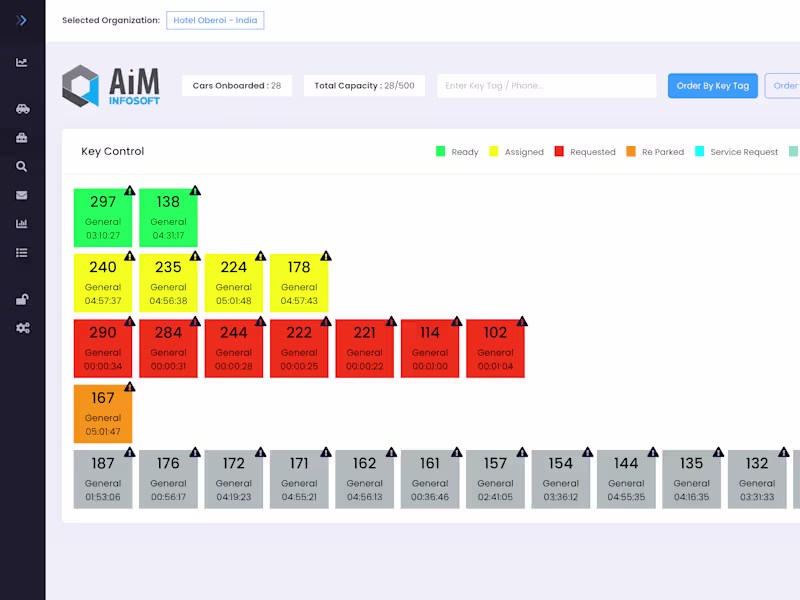Select grey key tile 162
This screenshot has width=800, height=600.
pyautogui.click(x=364, y=479)
